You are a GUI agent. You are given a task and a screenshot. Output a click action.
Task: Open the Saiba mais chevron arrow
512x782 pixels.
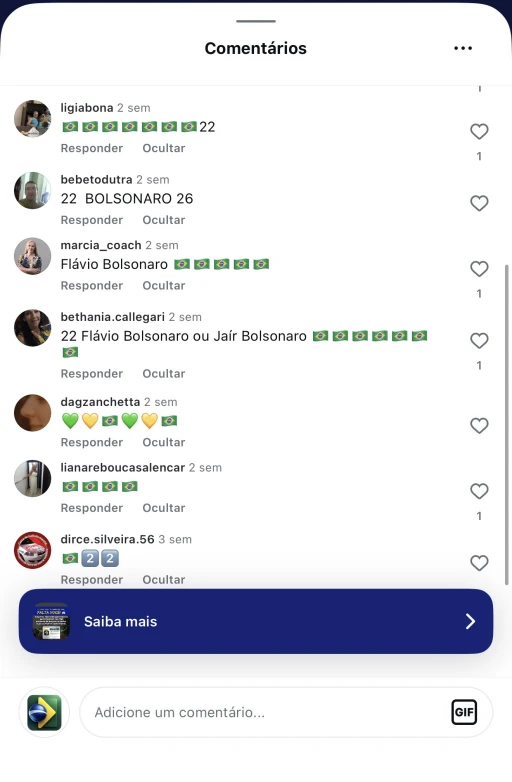470,621
